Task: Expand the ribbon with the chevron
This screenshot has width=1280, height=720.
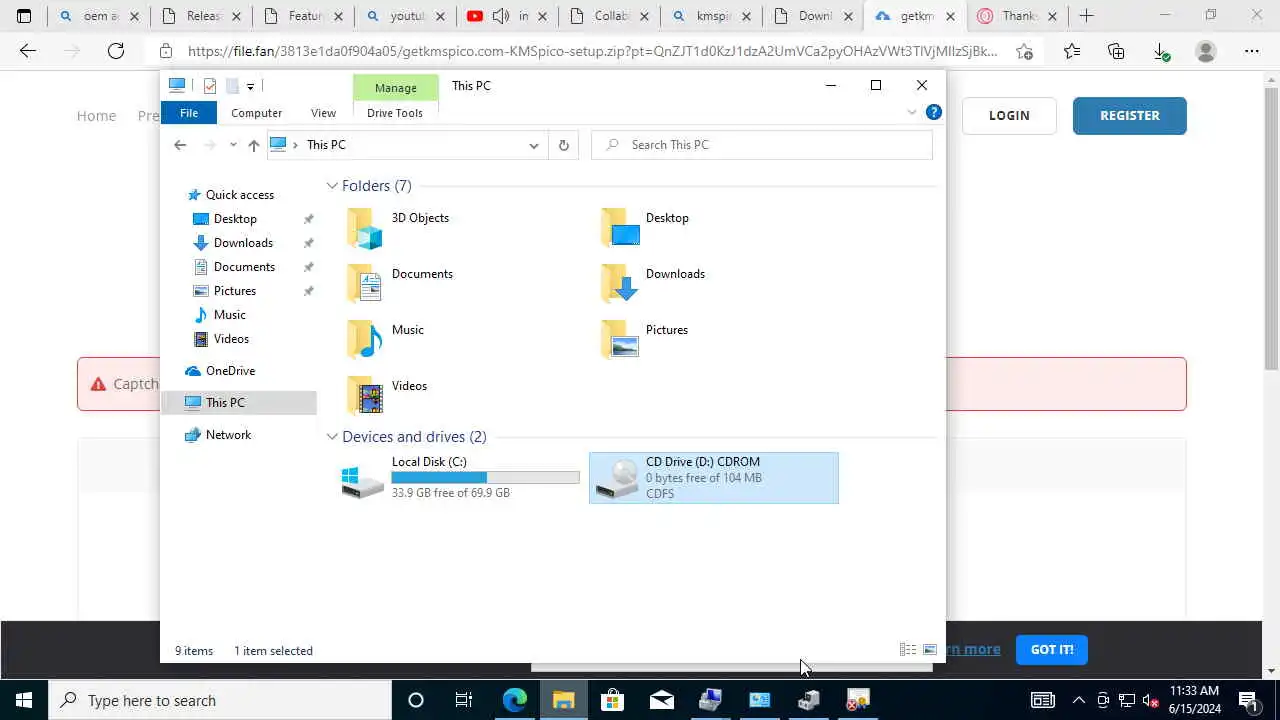Action: (x=911, y=112)
